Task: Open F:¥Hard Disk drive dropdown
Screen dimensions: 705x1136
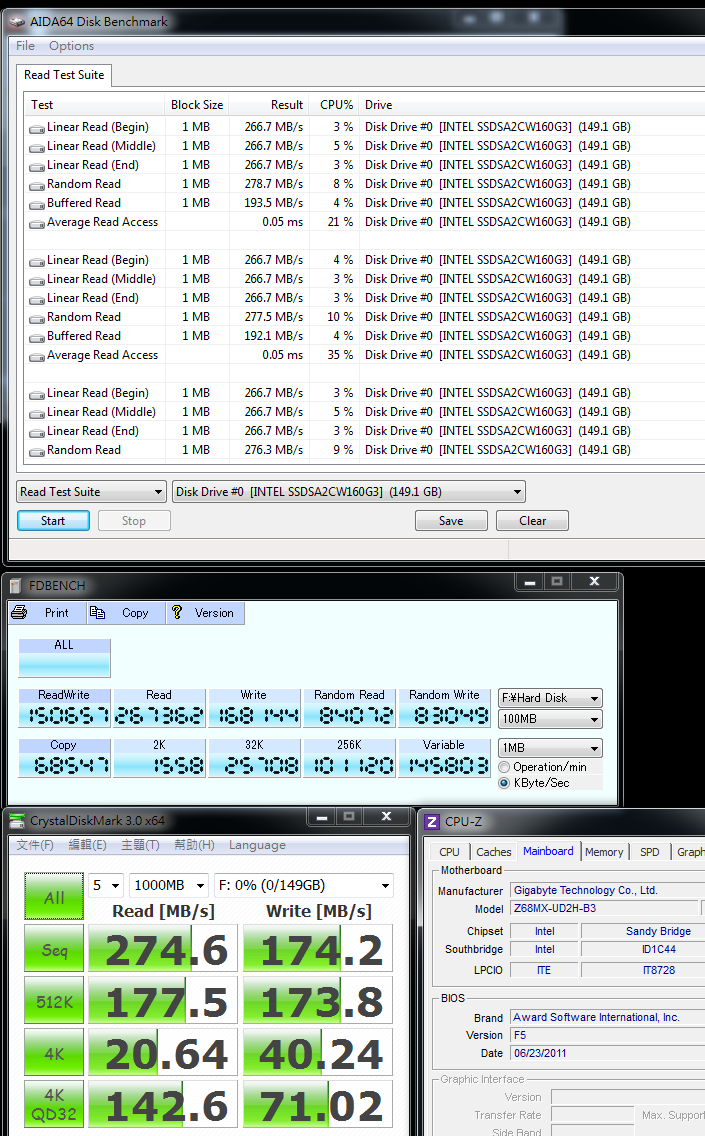Action: (x=550, y=698)
